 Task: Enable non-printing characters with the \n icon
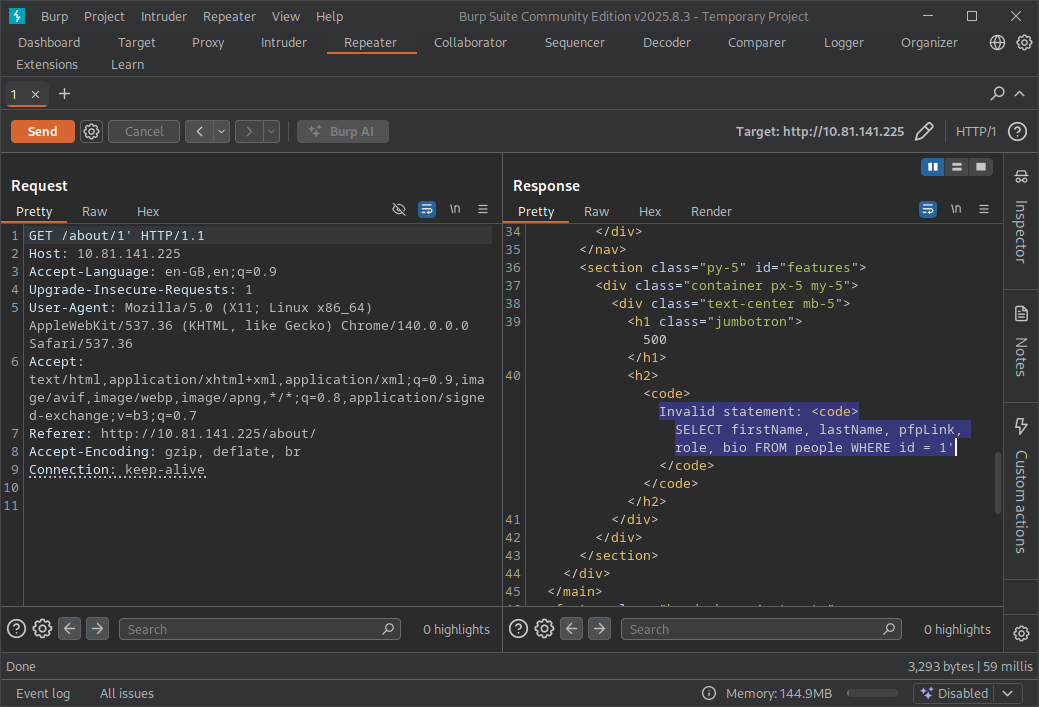tap(956, 209)
